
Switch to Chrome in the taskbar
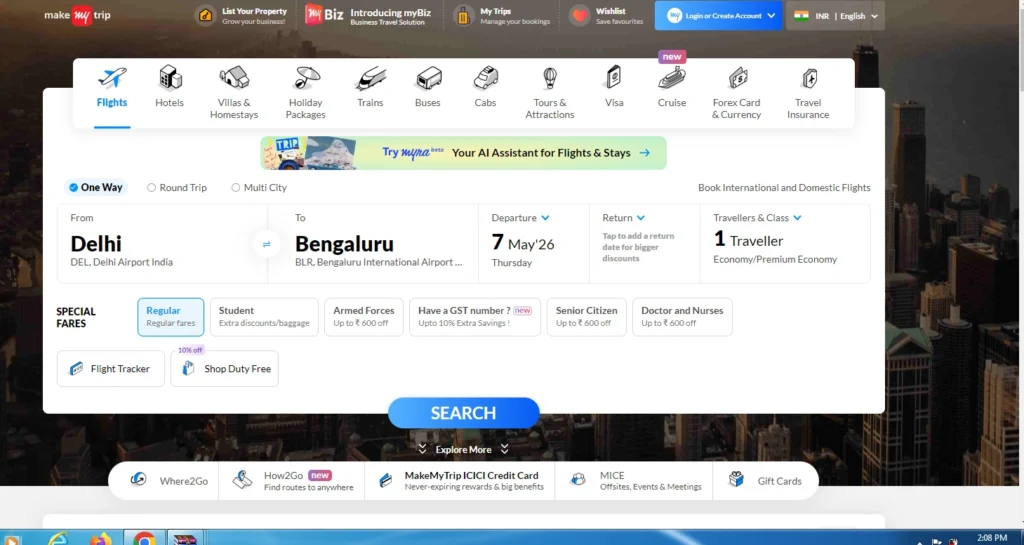click(x=144, y=538)
